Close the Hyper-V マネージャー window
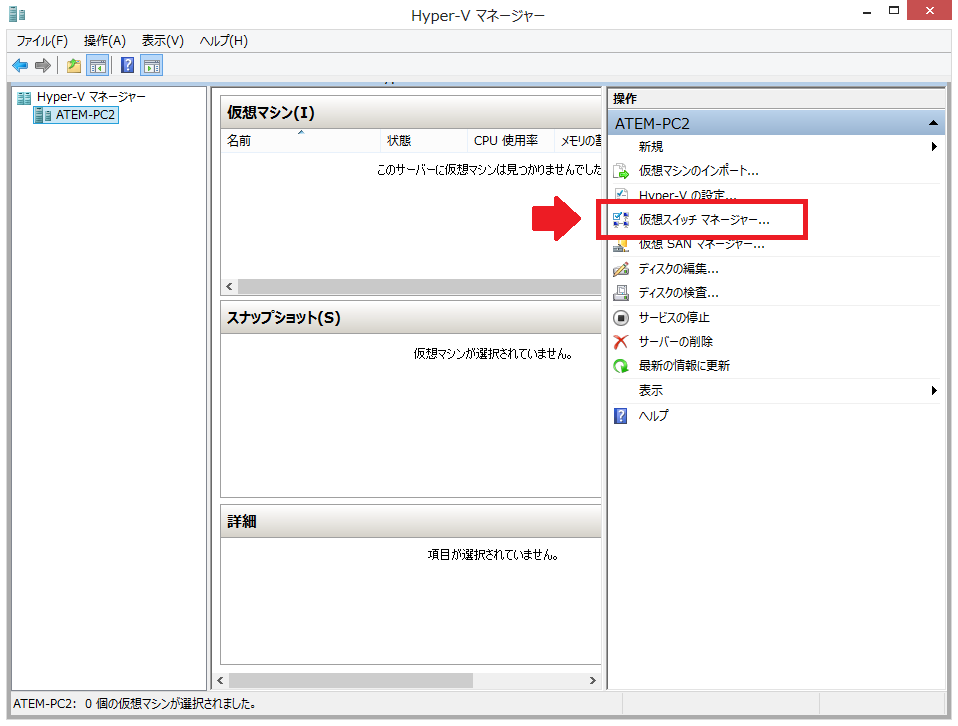This screenshot has width=958, height=726. [929, 10]
